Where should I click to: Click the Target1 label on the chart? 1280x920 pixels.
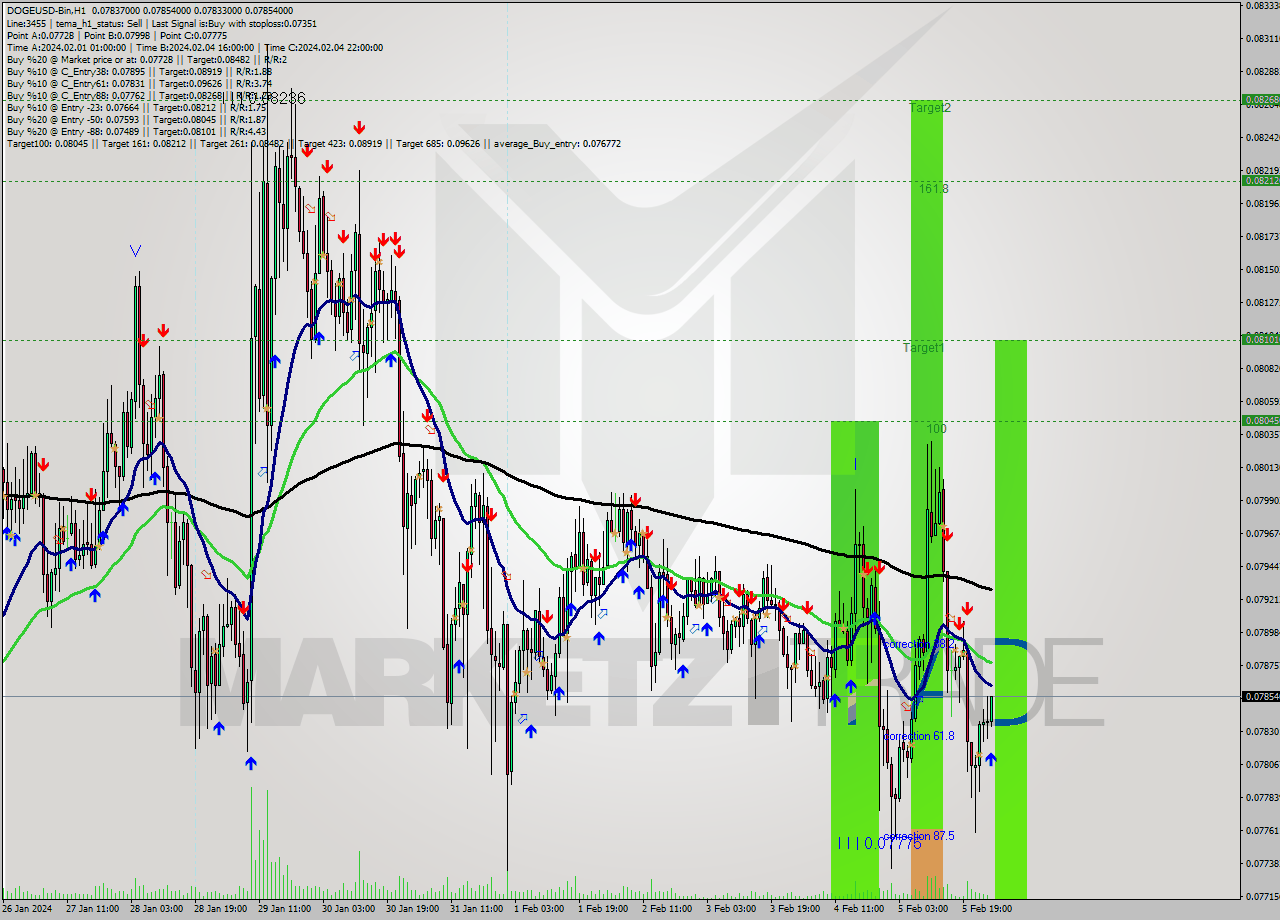(x=923, y=348)
